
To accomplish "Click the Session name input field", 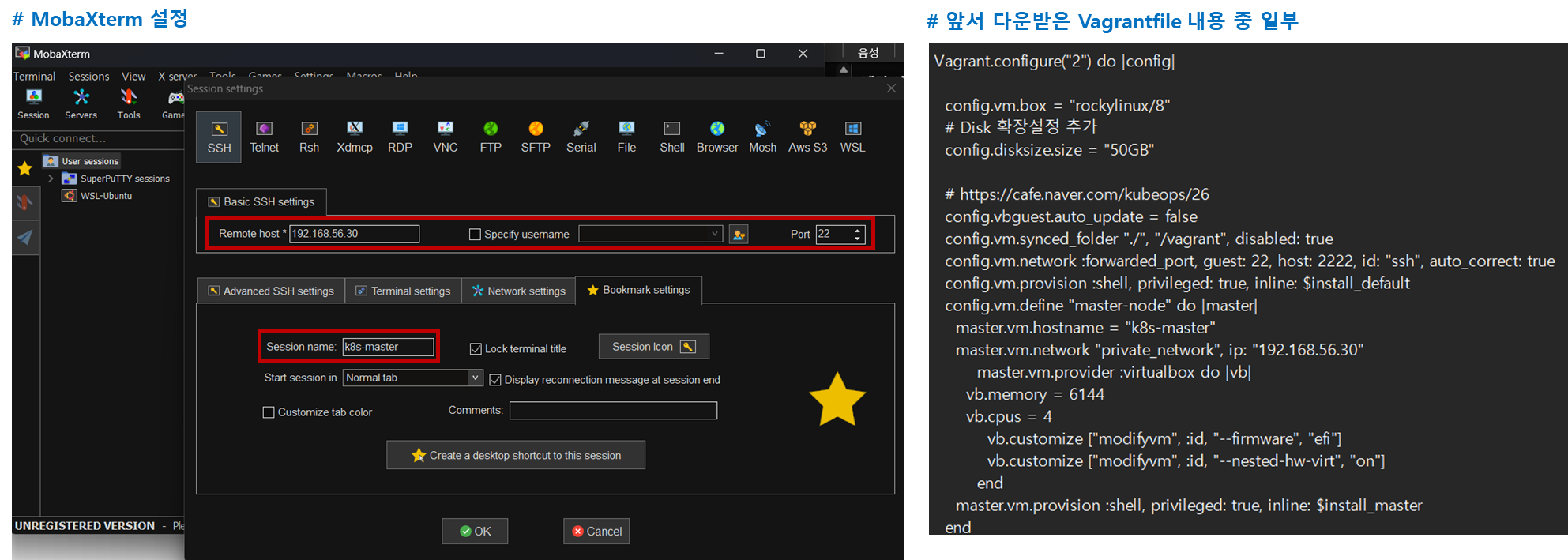I will click(388, 347).
